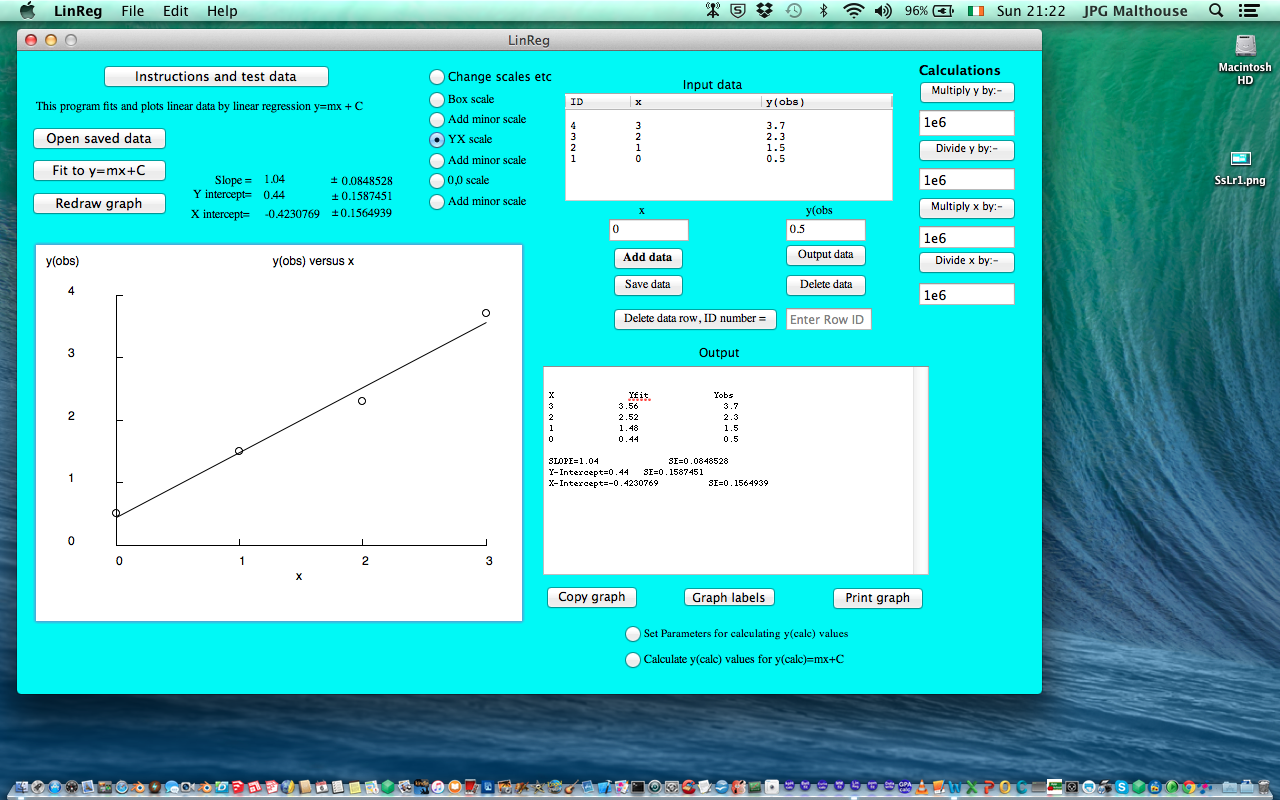Click the volume speaker icon
The width and height of the screenshot is (1280, 800).
click(882, 11)
